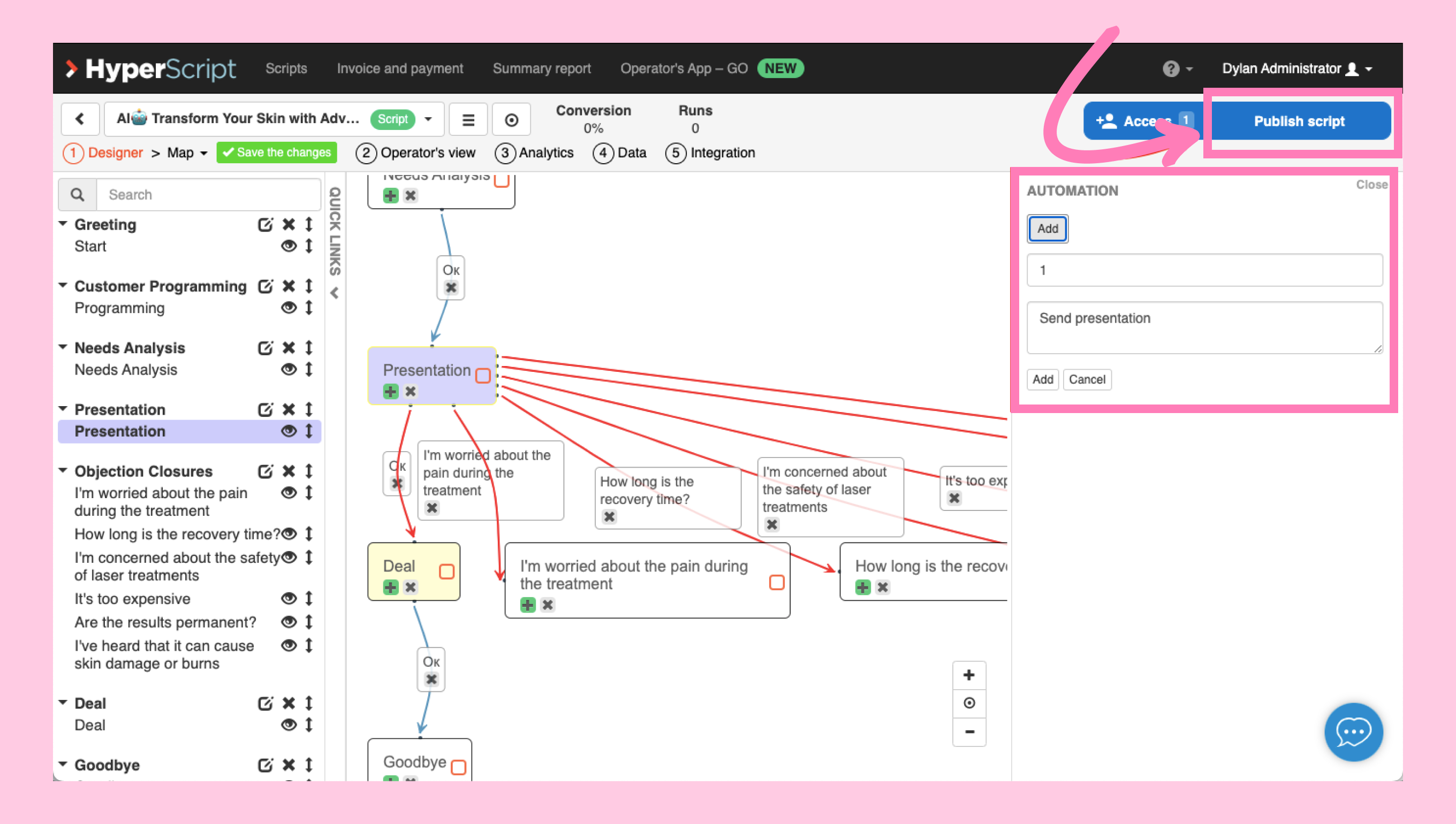Open the Map view dropdown
Screen dimensions: 1456x824
tap(187, 153)
